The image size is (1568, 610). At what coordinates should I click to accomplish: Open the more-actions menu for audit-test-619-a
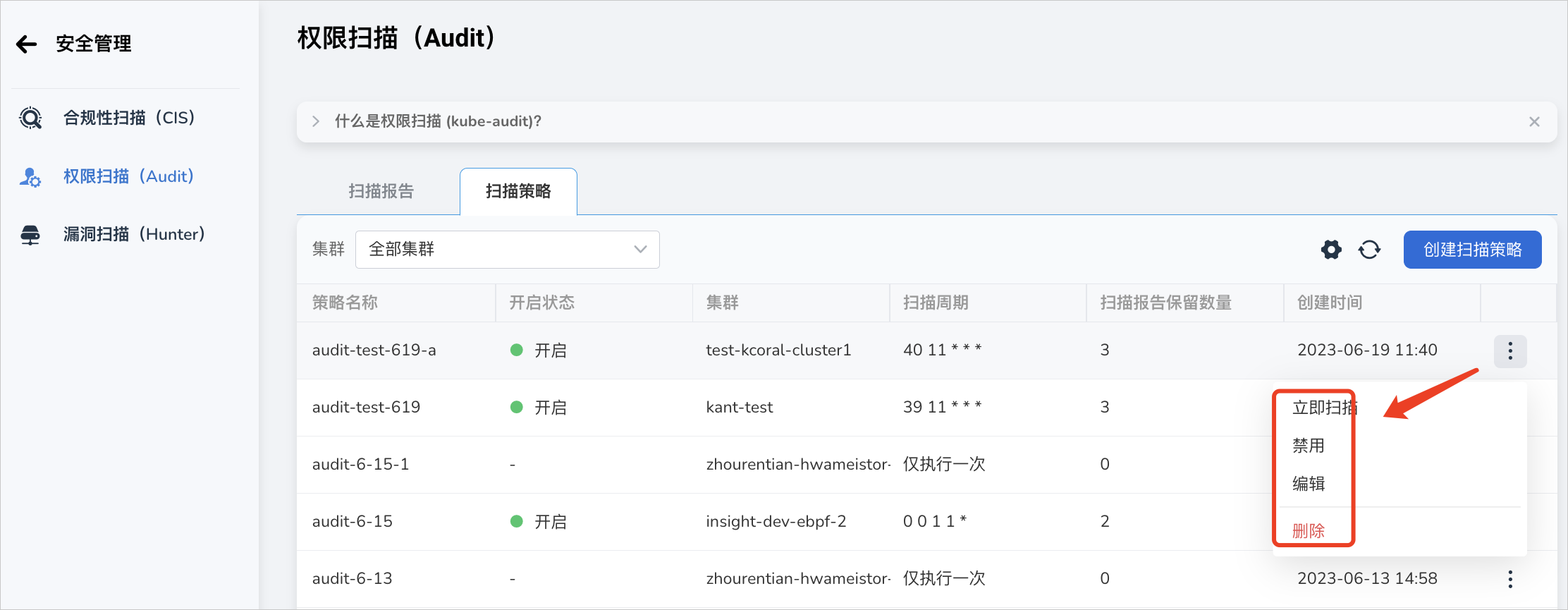(x=1510, y=351)
